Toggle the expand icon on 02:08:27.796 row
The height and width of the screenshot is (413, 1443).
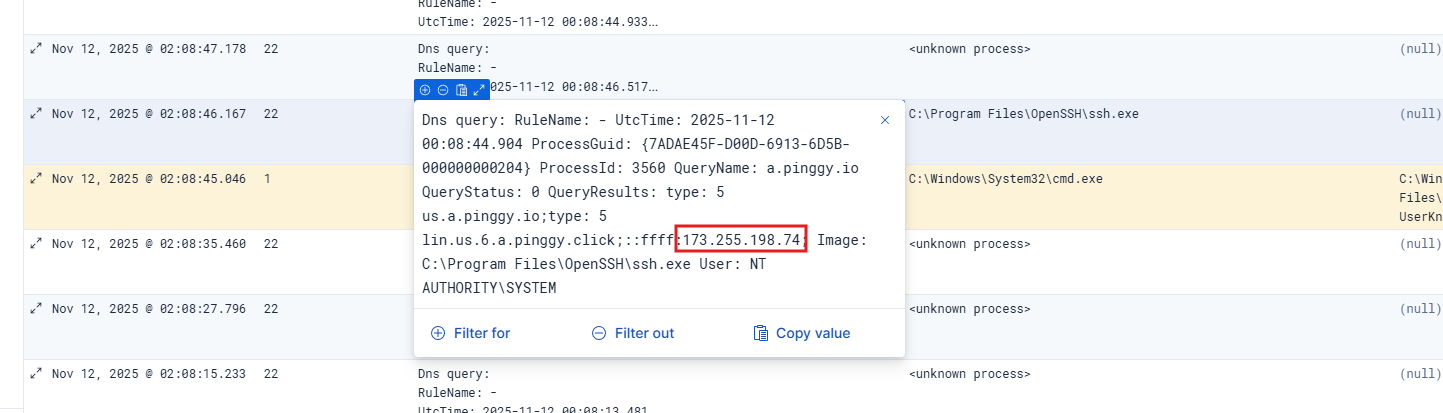coord(36,308)
